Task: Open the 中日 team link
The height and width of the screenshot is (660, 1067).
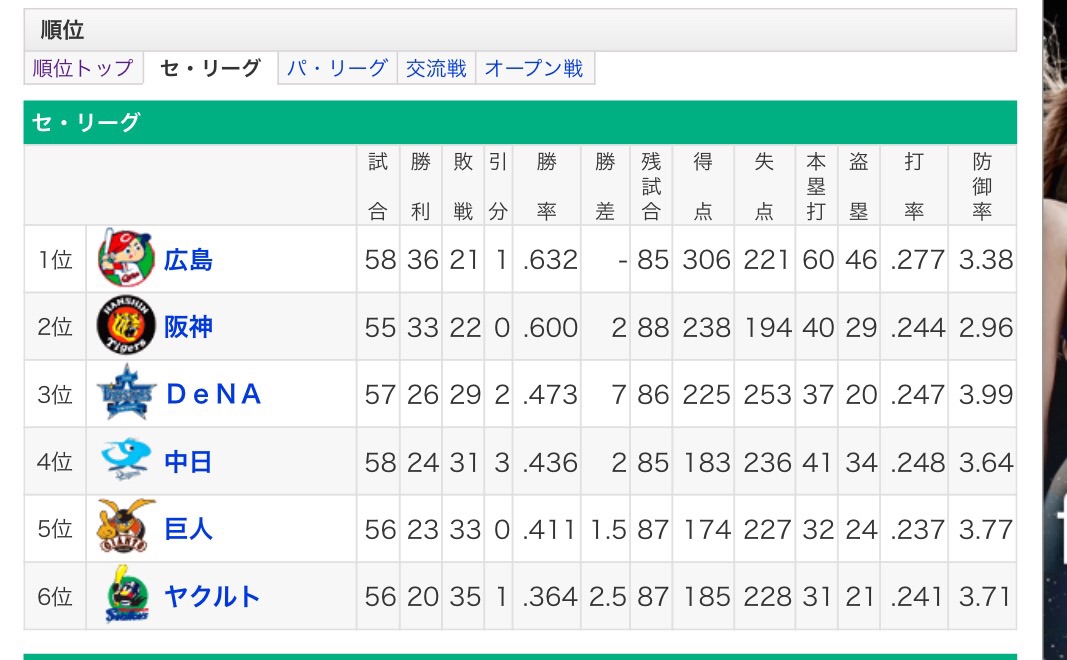Action: click(x=189, y=462)
